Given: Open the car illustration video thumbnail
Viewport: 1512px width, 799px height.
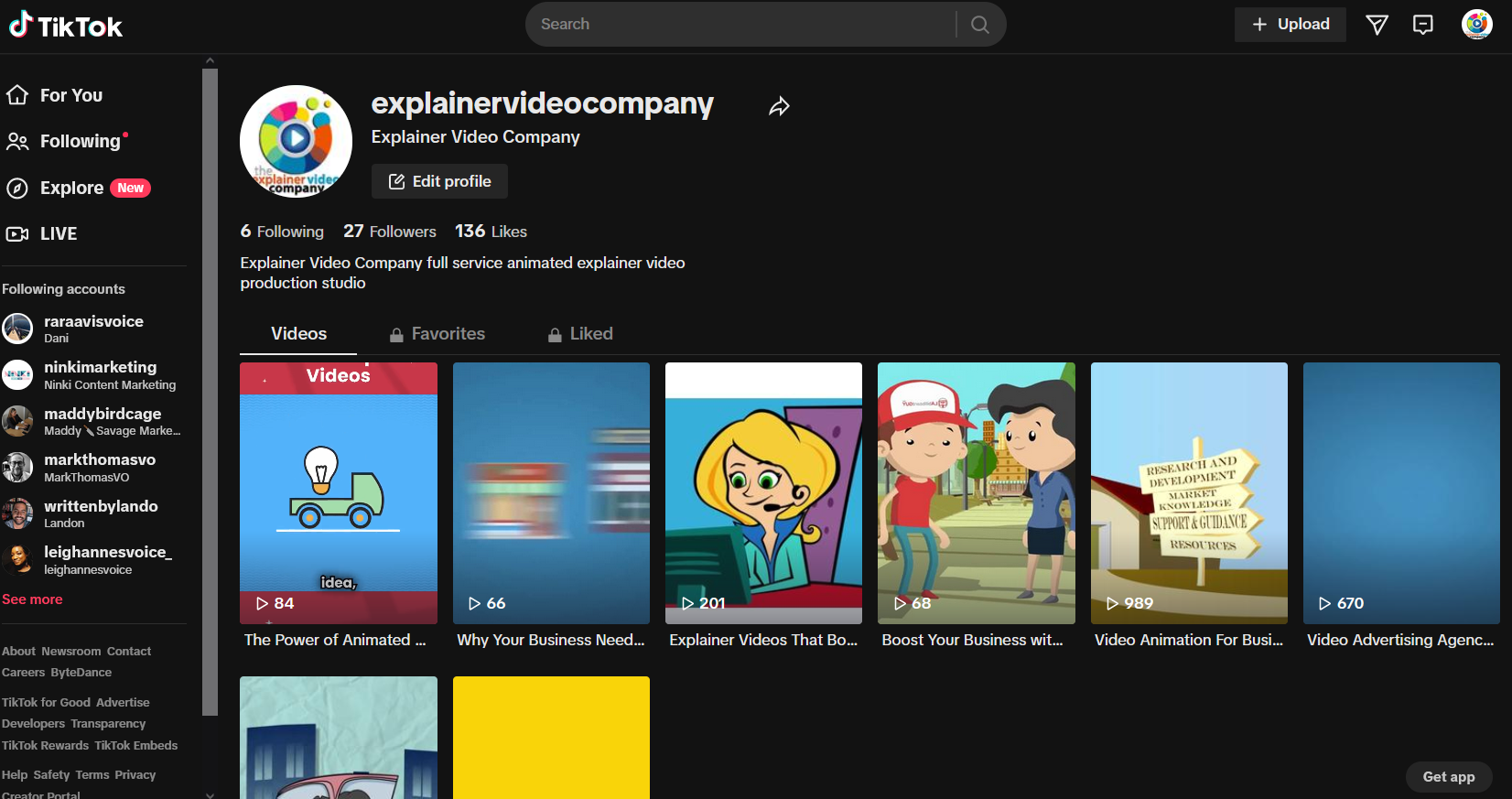Looking at the screenshot, I should click(339, 738).
